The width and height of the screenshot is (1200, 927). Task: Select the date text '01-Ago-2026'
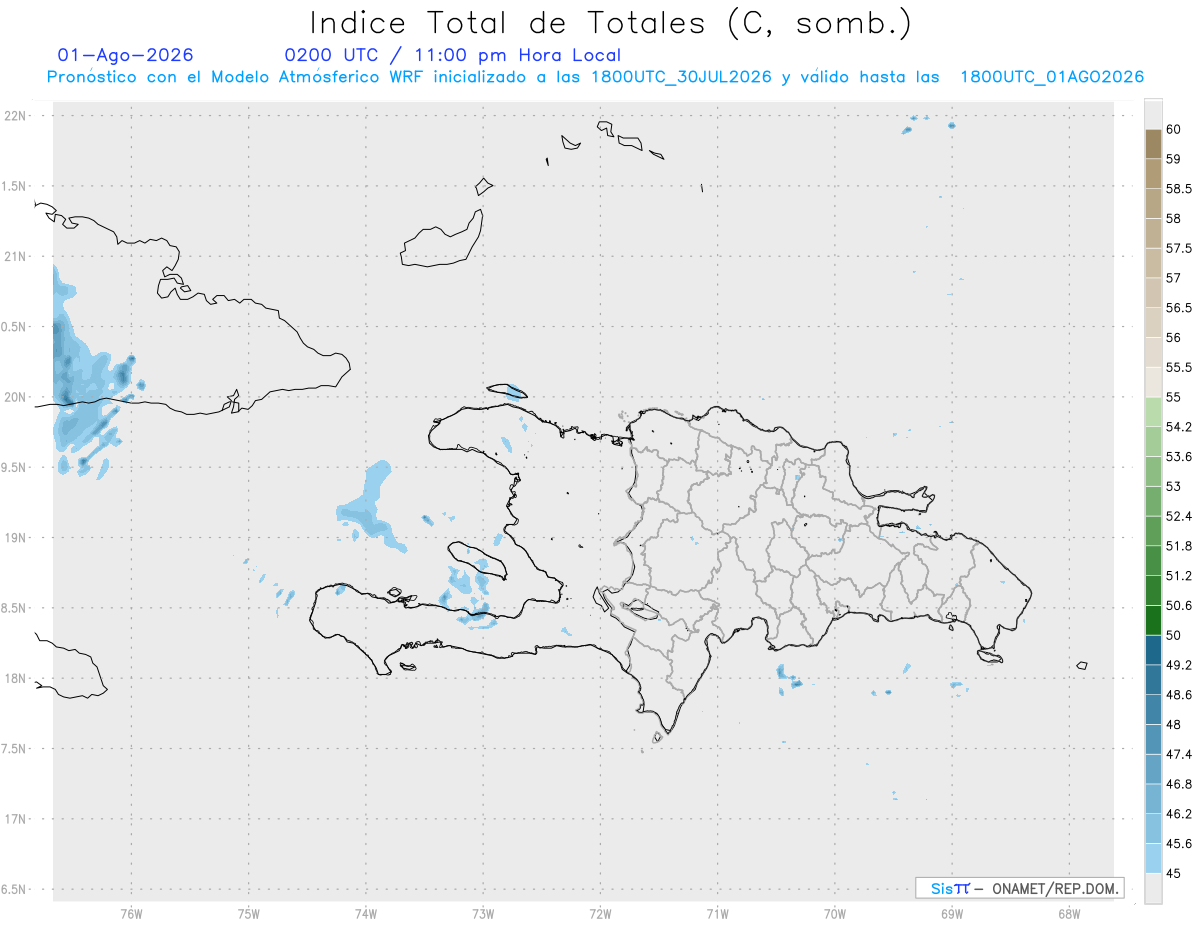click(126, 55)
